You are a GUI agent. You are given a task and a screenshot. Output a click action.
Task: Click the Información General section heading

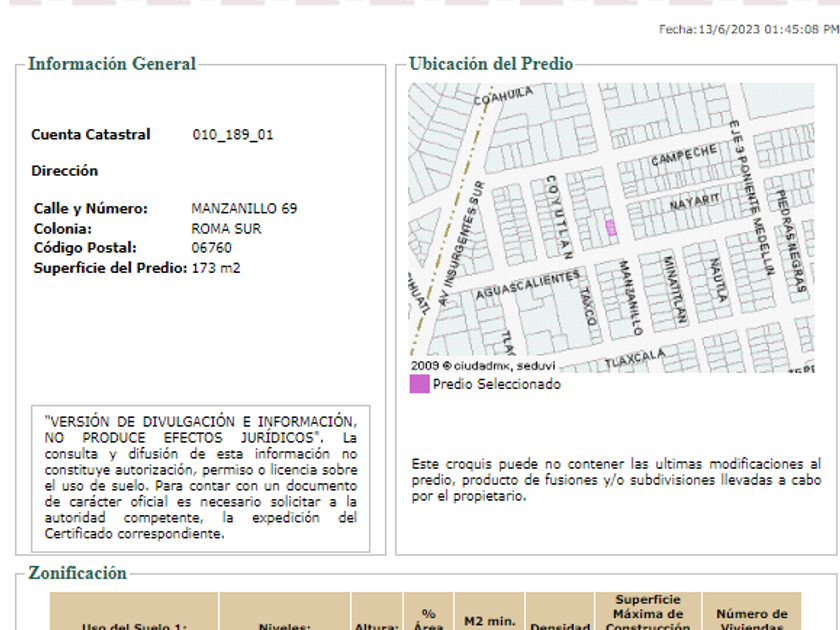tap(112, 64)
